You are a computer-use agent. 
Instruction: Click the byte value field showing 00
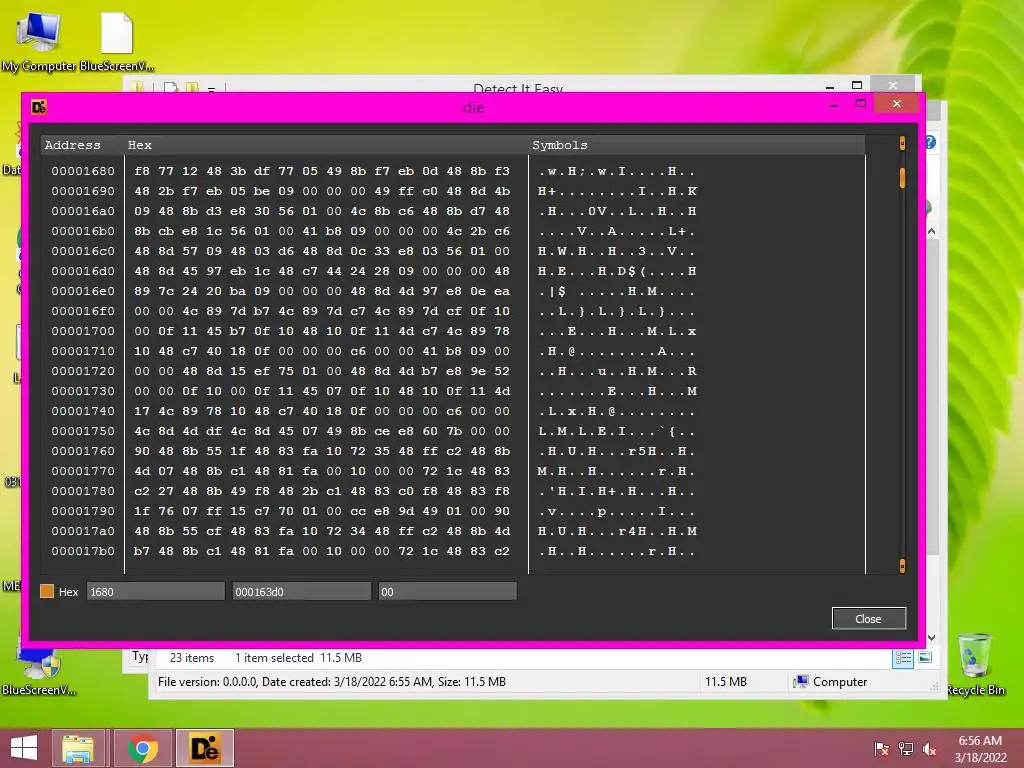[x=447, y=591]
